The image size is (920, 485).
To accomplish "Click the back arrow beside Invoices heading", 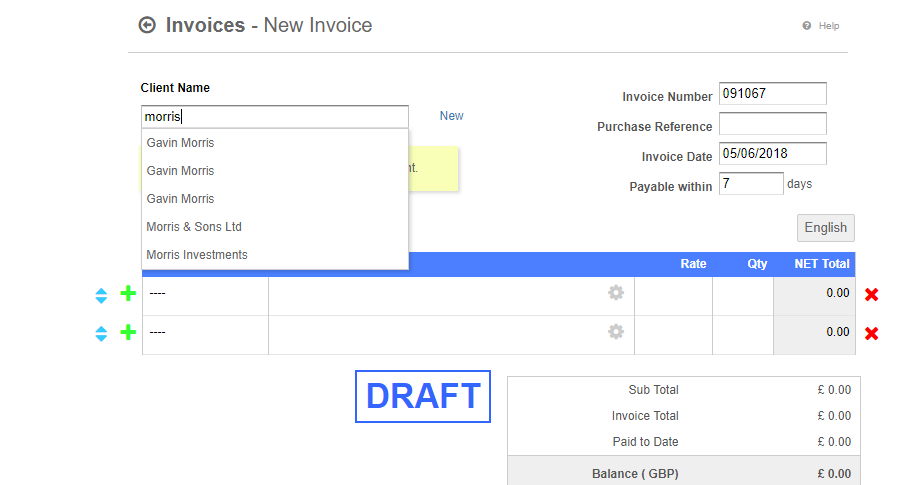I will click(x=147, y=25).
